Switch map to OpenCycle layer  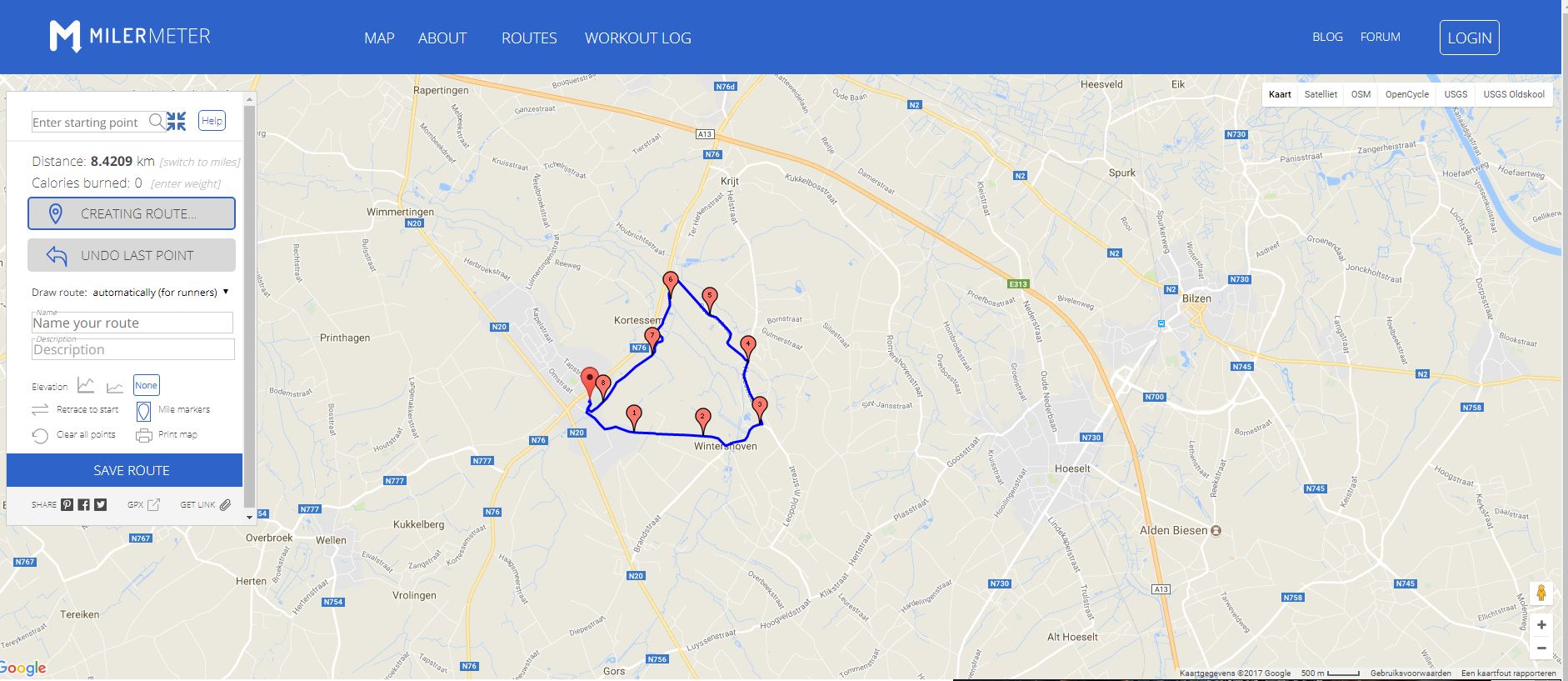tap(1407, 94)
